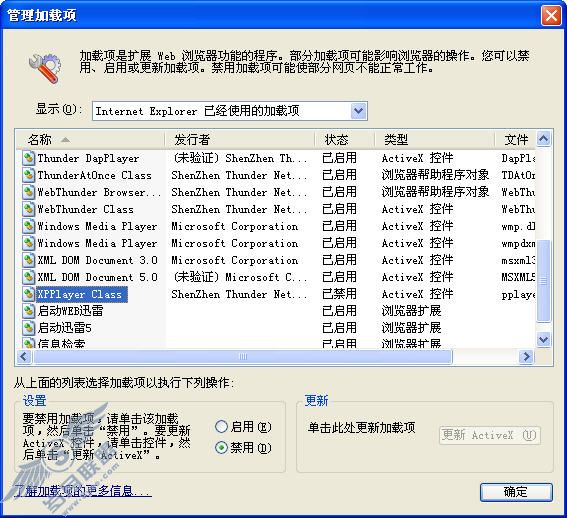Click the horizontal scrollbar thumb
The image size is (567, 518).
243,357
